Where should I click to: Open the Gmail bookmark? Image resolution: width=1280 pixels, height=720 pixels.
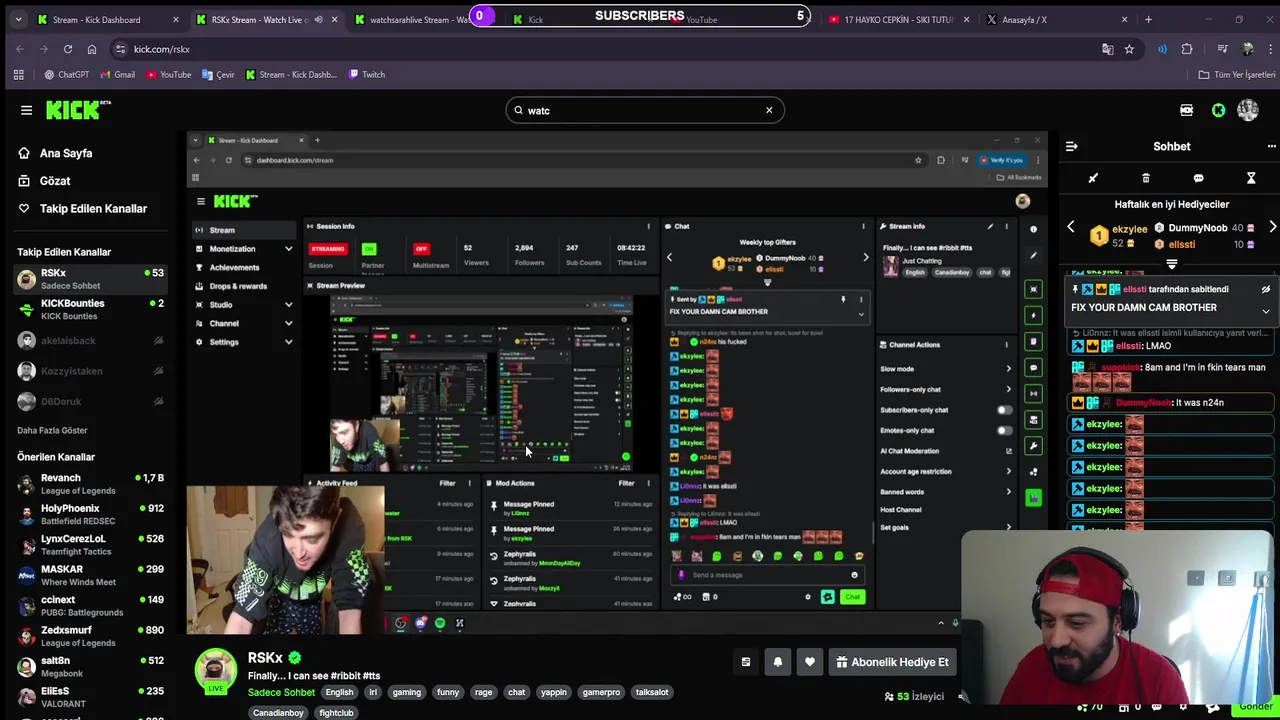point(116,74)
